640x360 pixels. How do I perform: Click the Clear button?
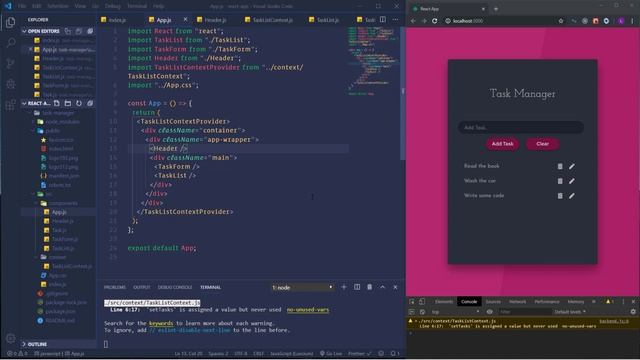pyautogui.click(x=542, y=144)
